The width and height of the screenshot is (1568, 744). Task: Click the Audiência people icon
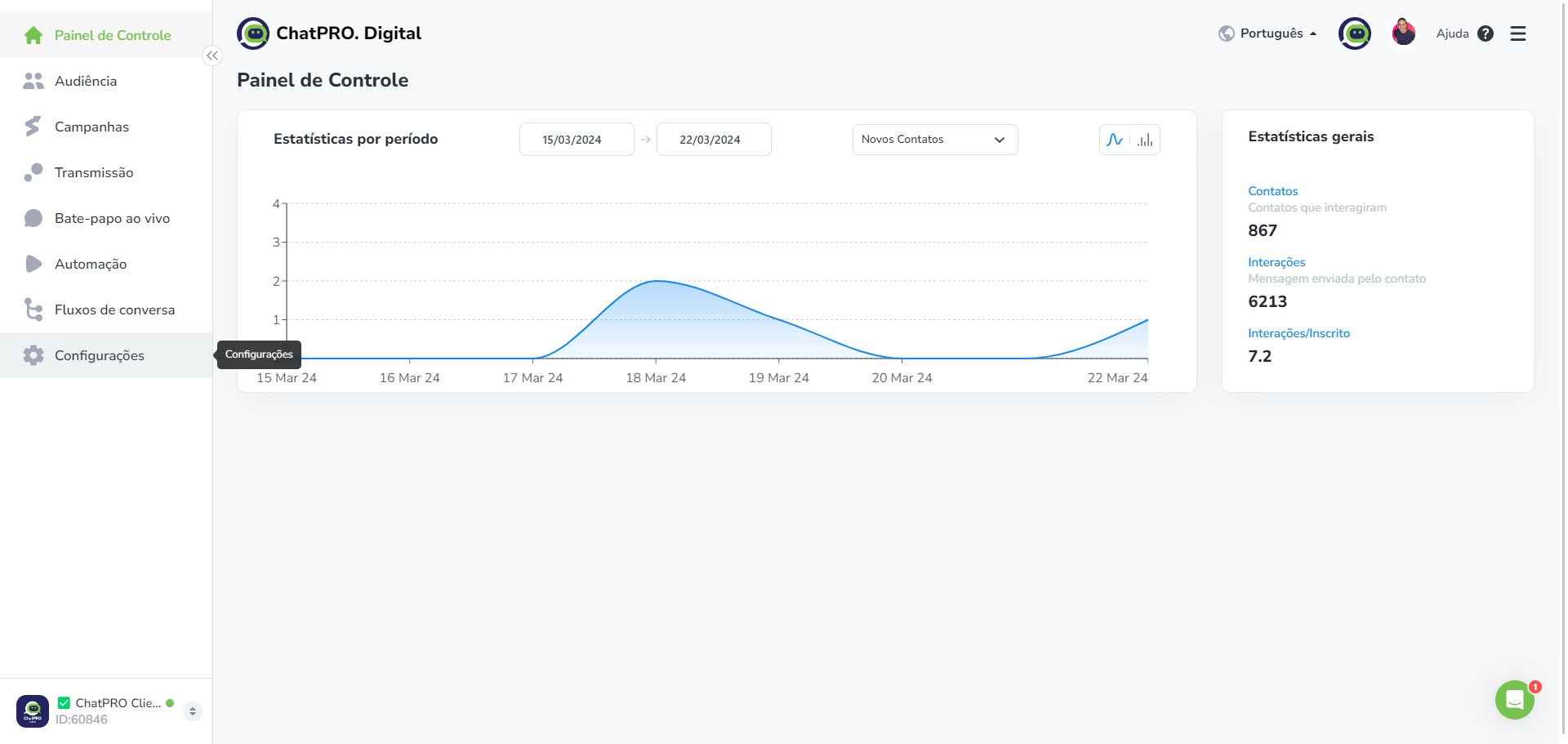tap(33, 81)
